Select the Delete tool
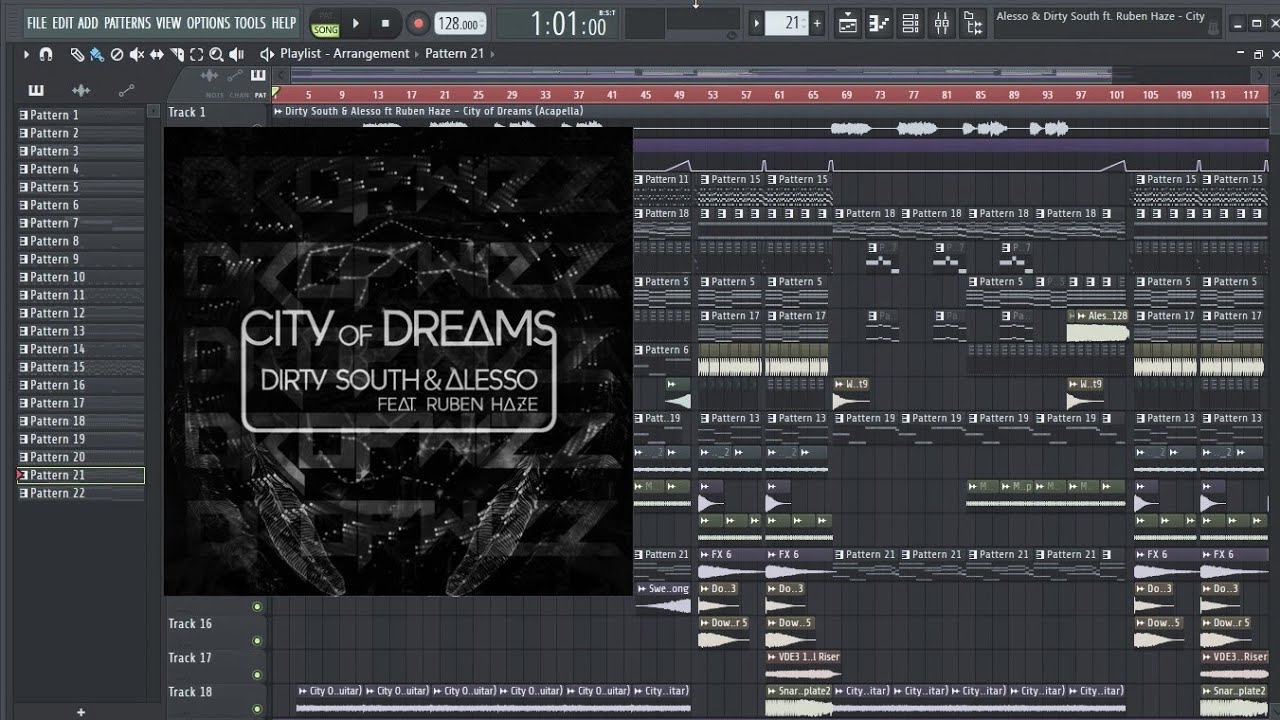1280x720 pixels. (x=116, y=54)
